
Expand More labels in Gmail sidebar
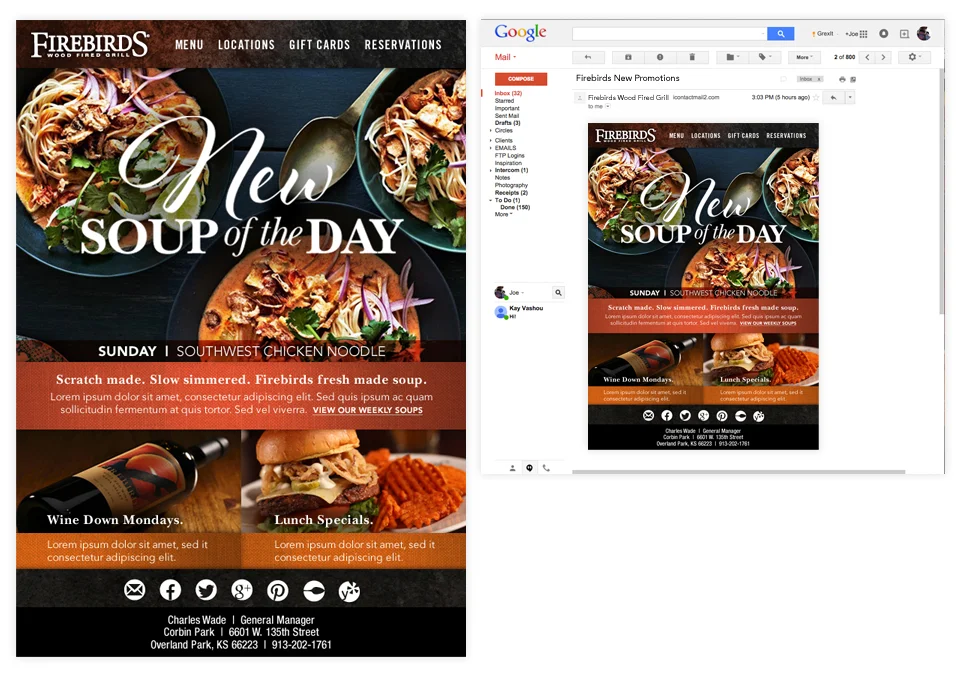(x=503, y=214)
